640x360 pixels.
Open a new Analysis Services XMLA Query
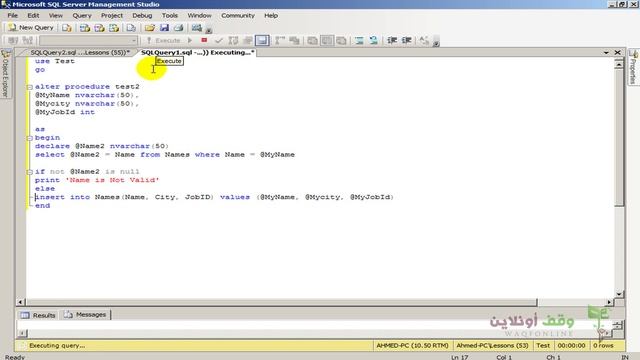[x=114, y=28]
